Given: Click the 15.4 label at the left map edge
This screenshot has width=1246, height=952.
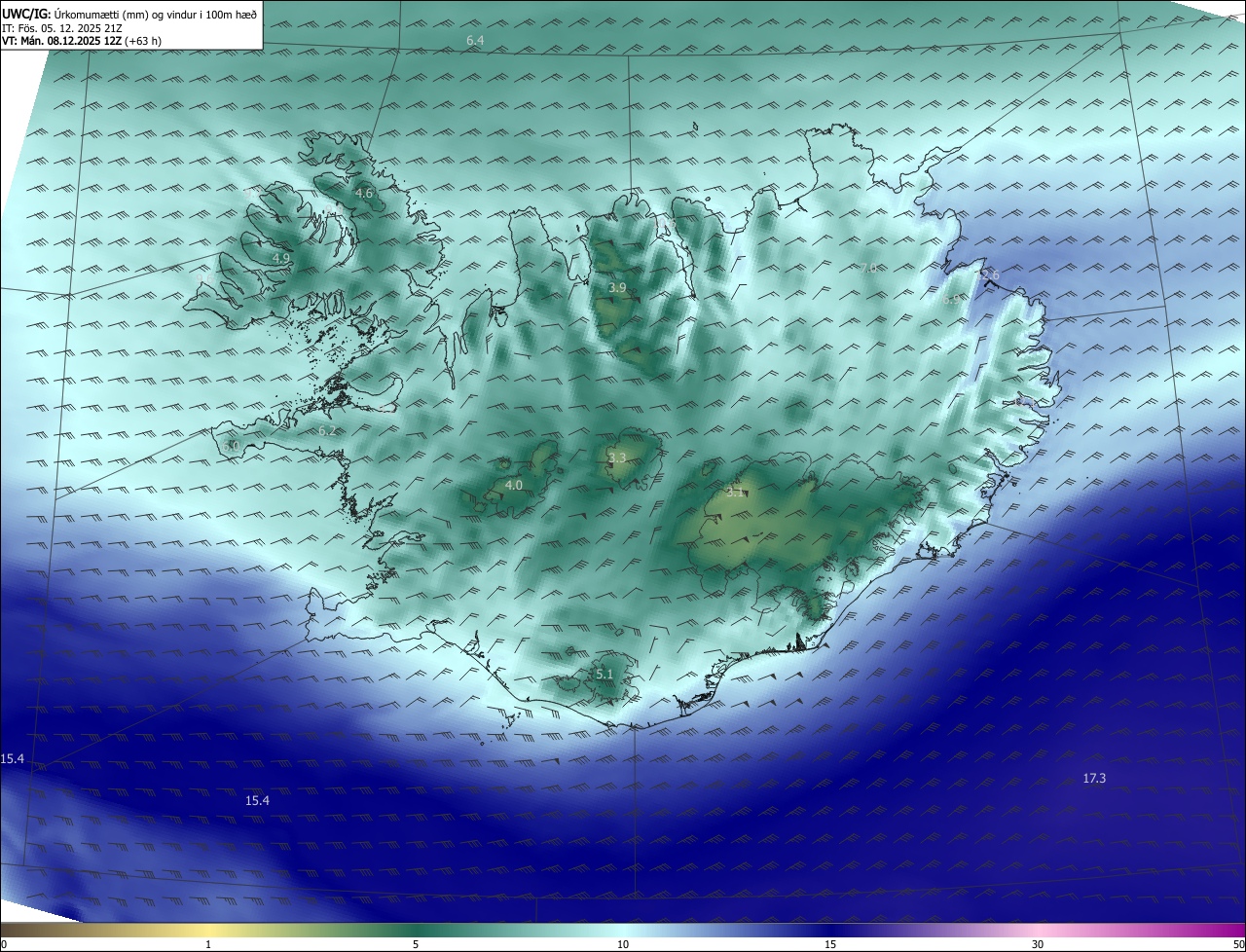Looking at the screenshot, I should click(13, 758).
